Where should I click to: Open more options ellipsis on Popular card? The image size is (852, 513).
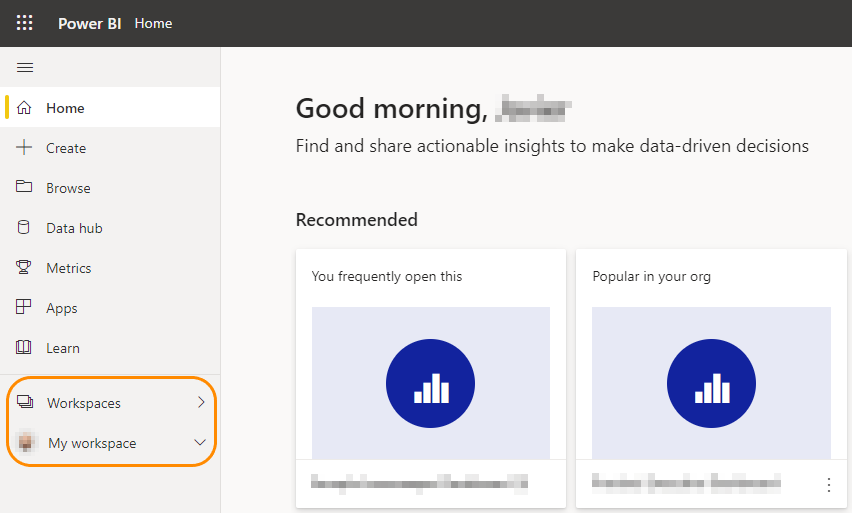[828, 485]
